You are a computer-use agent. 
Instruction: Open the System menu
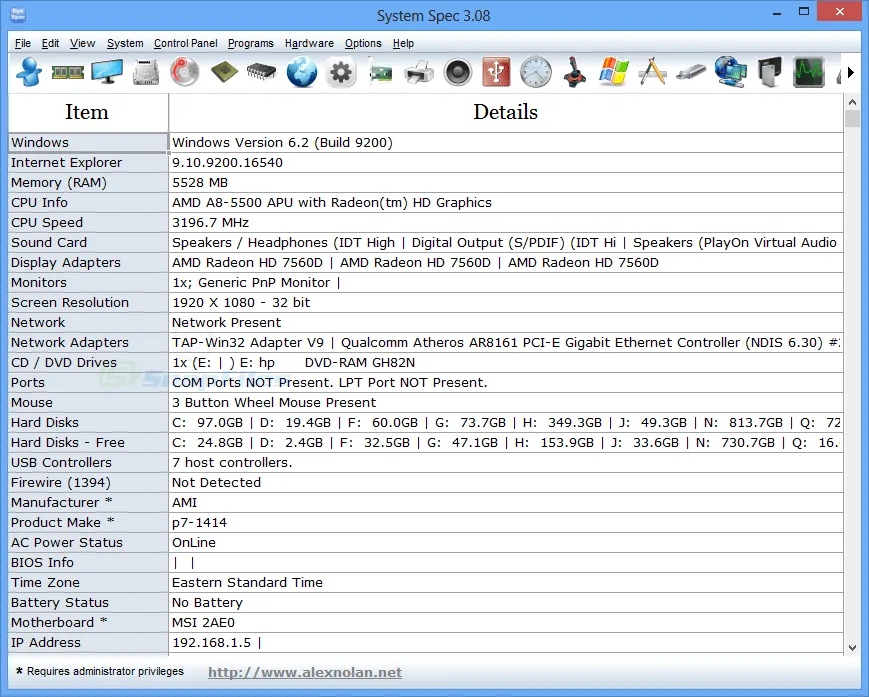[125, 43]
